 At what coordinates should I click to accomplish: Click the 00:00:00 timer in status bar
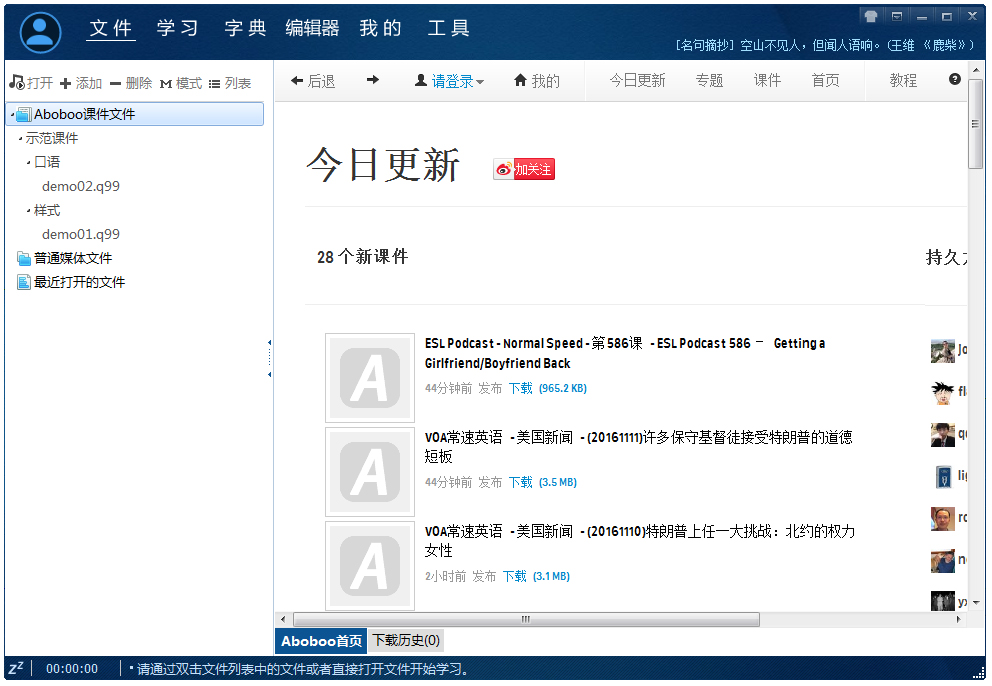[x=72, y=669]
